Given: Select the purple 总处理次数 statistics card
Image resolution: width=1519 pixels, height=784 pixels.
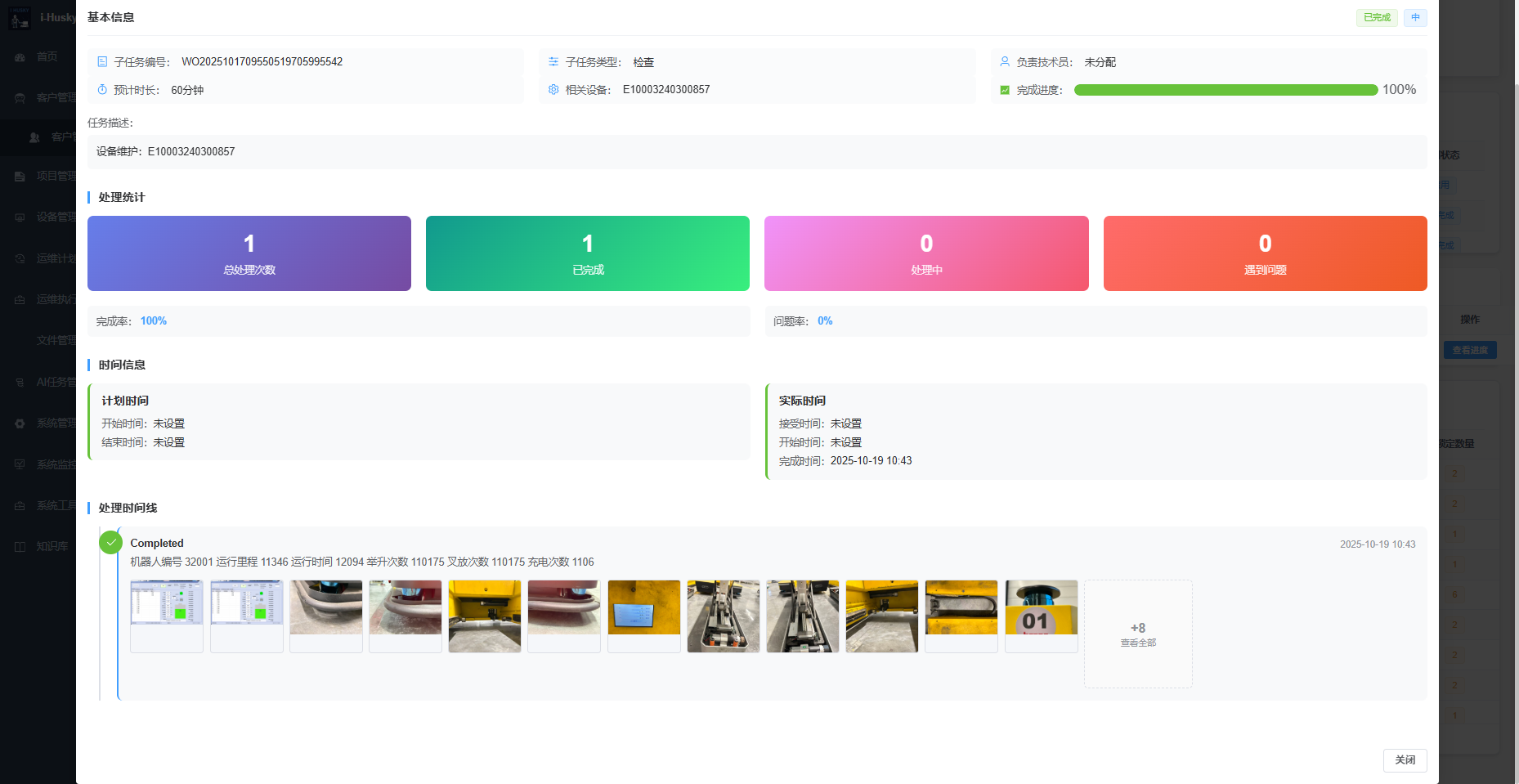Looking at the screenshot, I should pyautogui.click(x=249, y=253).
